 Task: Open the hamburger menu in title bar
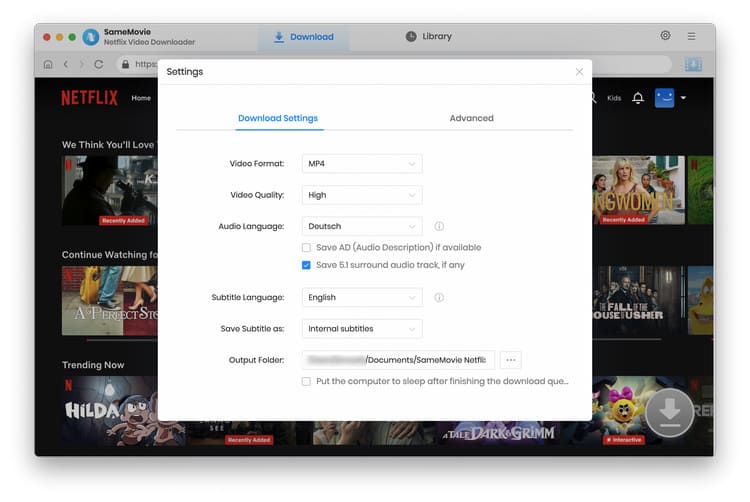691,36
